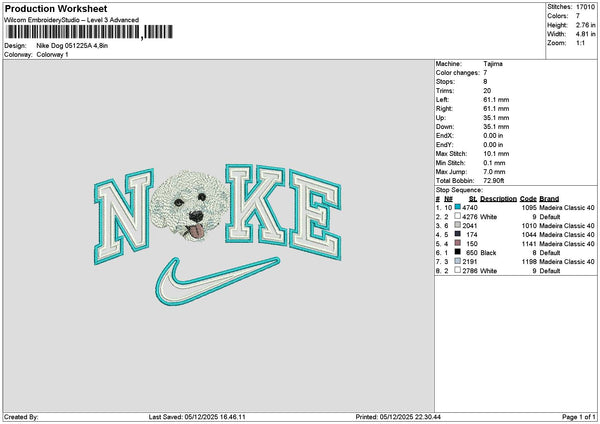Click the "N#" column header
This screenshot has width=600, height=424.
pos(448,199)
